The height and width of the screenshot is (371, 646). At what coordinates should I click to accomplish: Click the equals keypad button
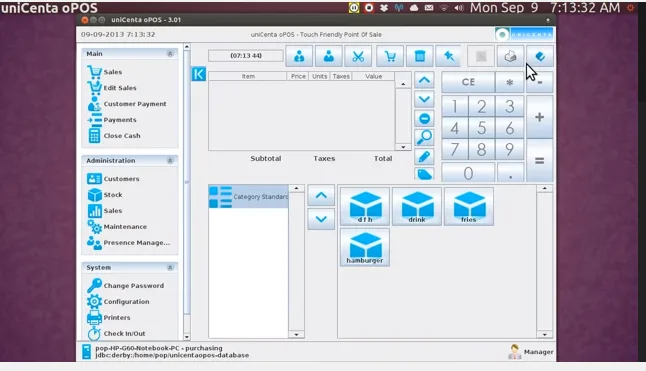pos(540,161)
